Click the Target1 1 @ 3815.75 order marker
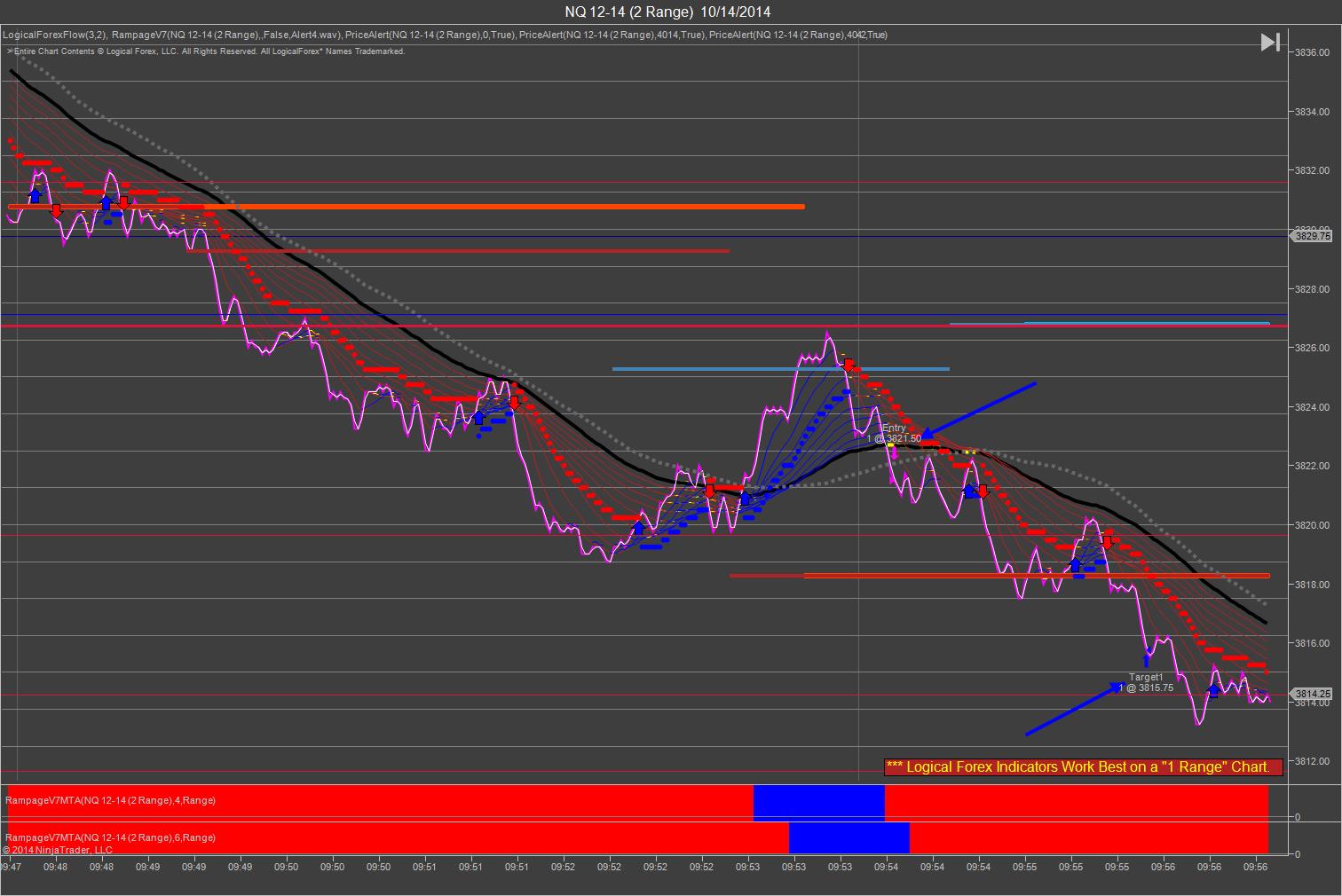 [1146, 682]
